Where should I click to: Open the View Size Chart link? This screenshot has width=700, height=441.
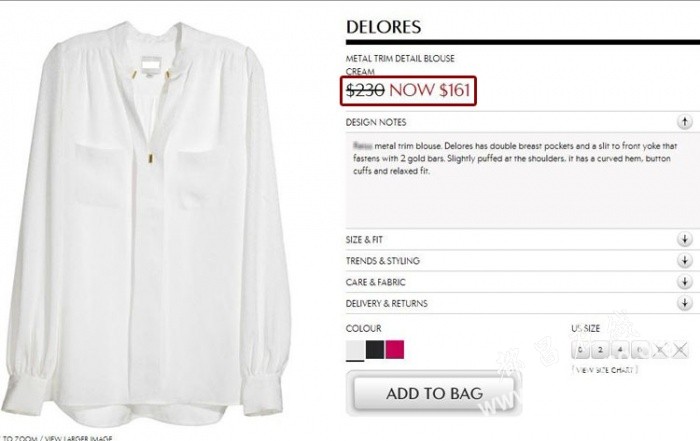pyautogui.click(x=604, y=370)
